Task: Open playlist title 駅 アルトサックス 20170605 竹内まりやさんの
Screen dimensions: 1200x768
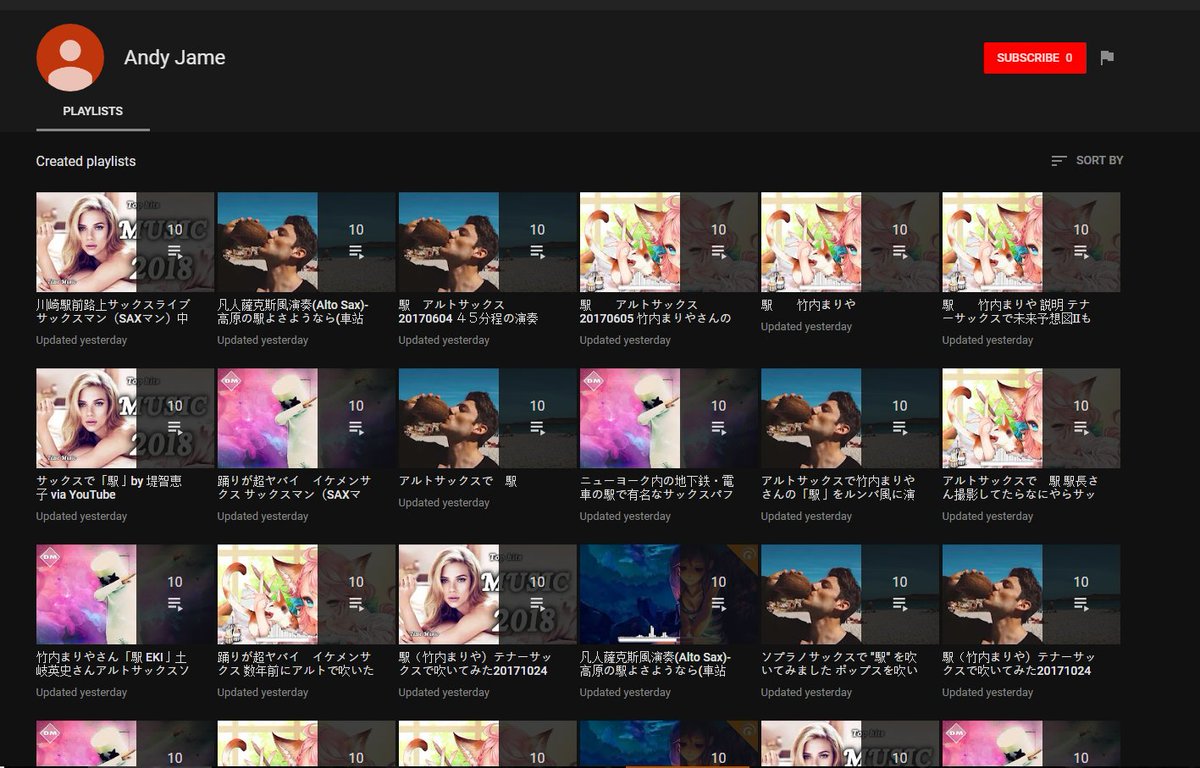Action: tap(655, 311)
